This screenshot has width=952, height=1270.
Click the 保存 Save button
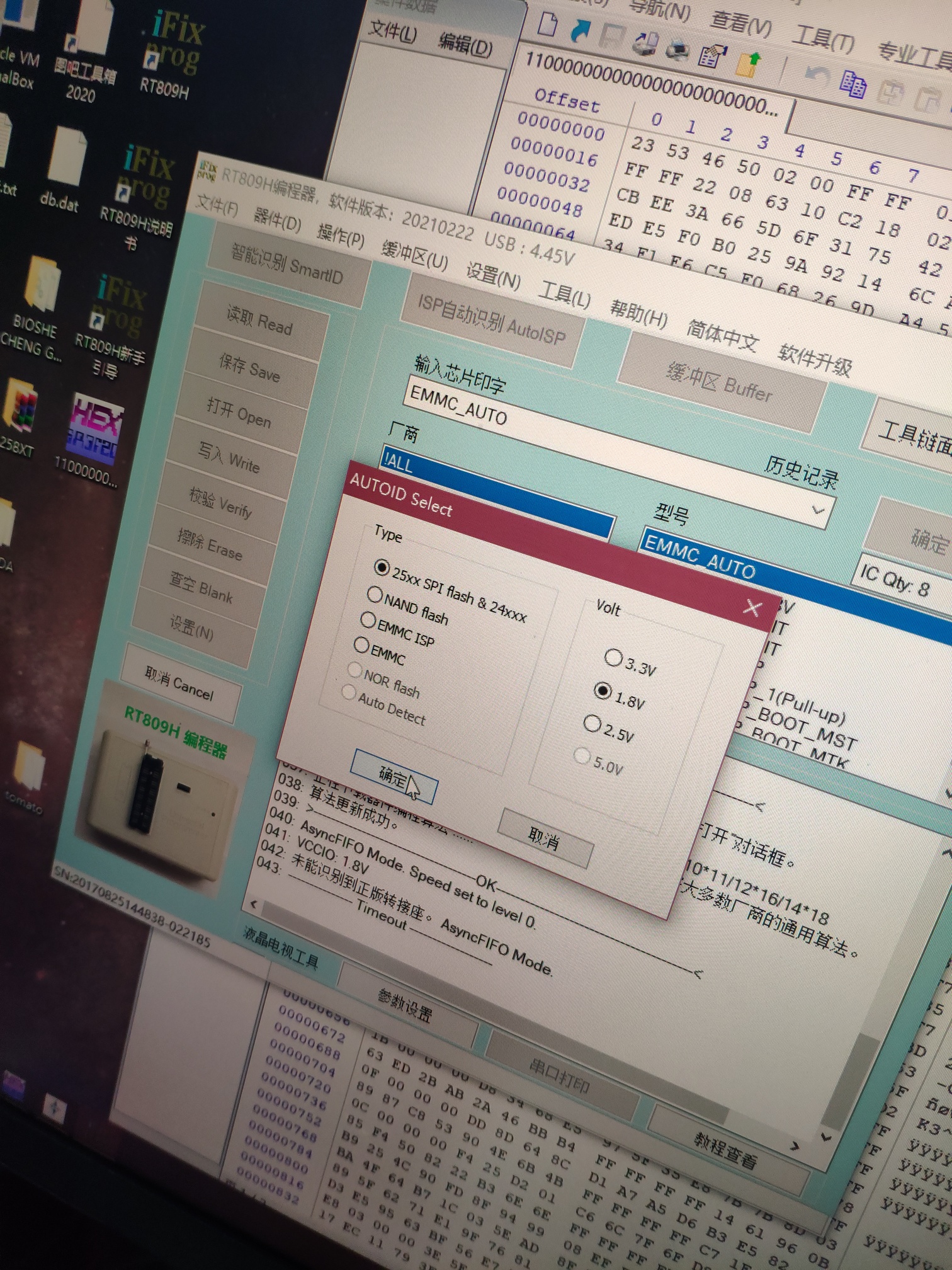pyautogui.click(x=250, y=367)
